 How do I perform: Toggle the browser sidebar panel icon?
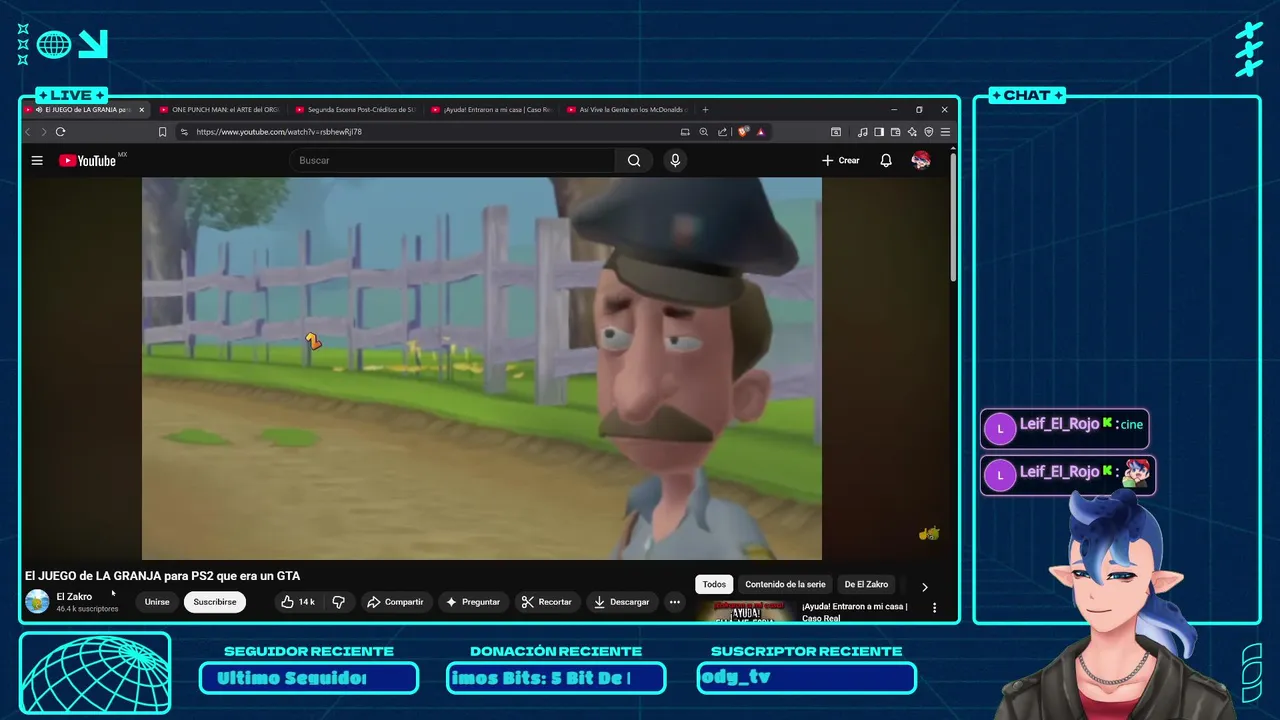point(879,132)
